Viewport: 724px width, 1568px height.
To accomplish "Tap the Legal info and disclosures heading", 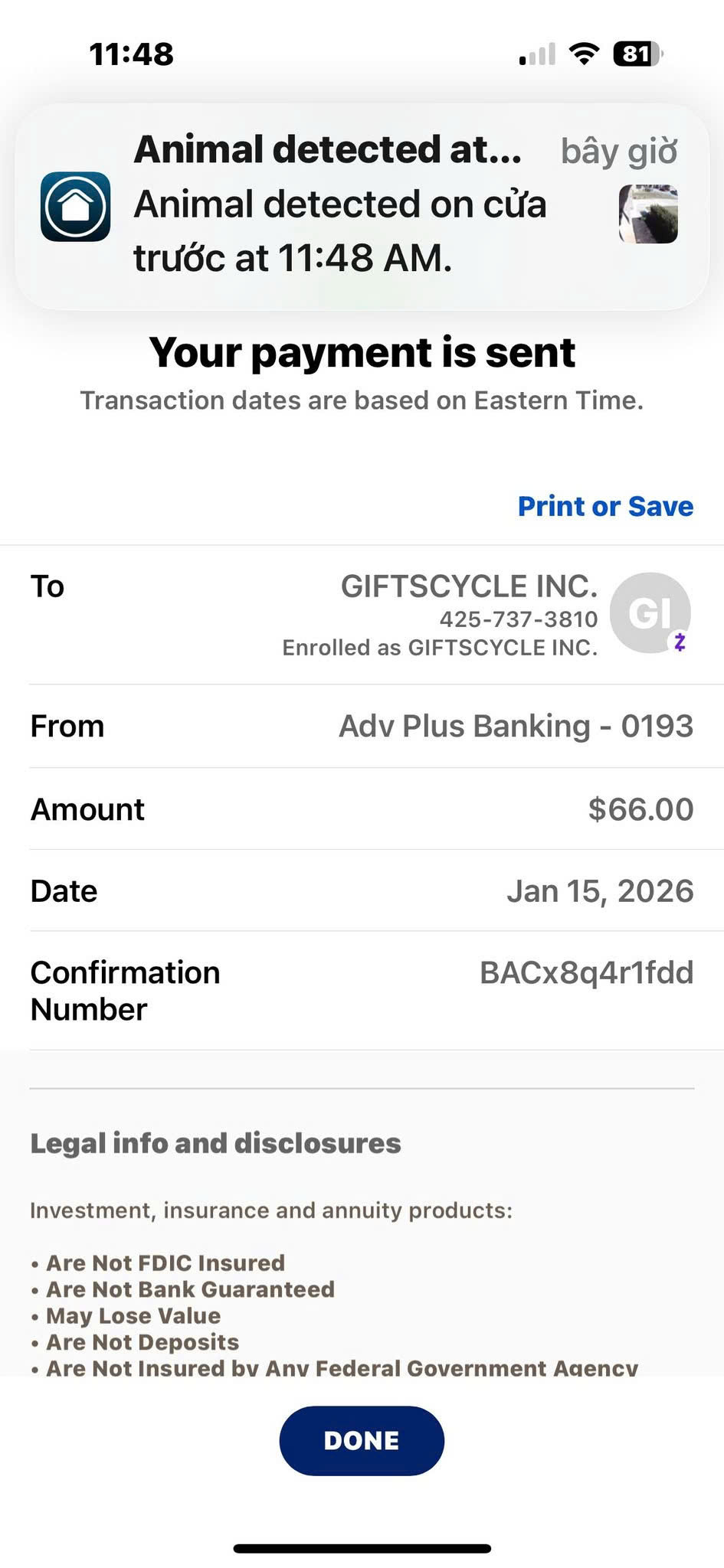I will point(215,1143).
